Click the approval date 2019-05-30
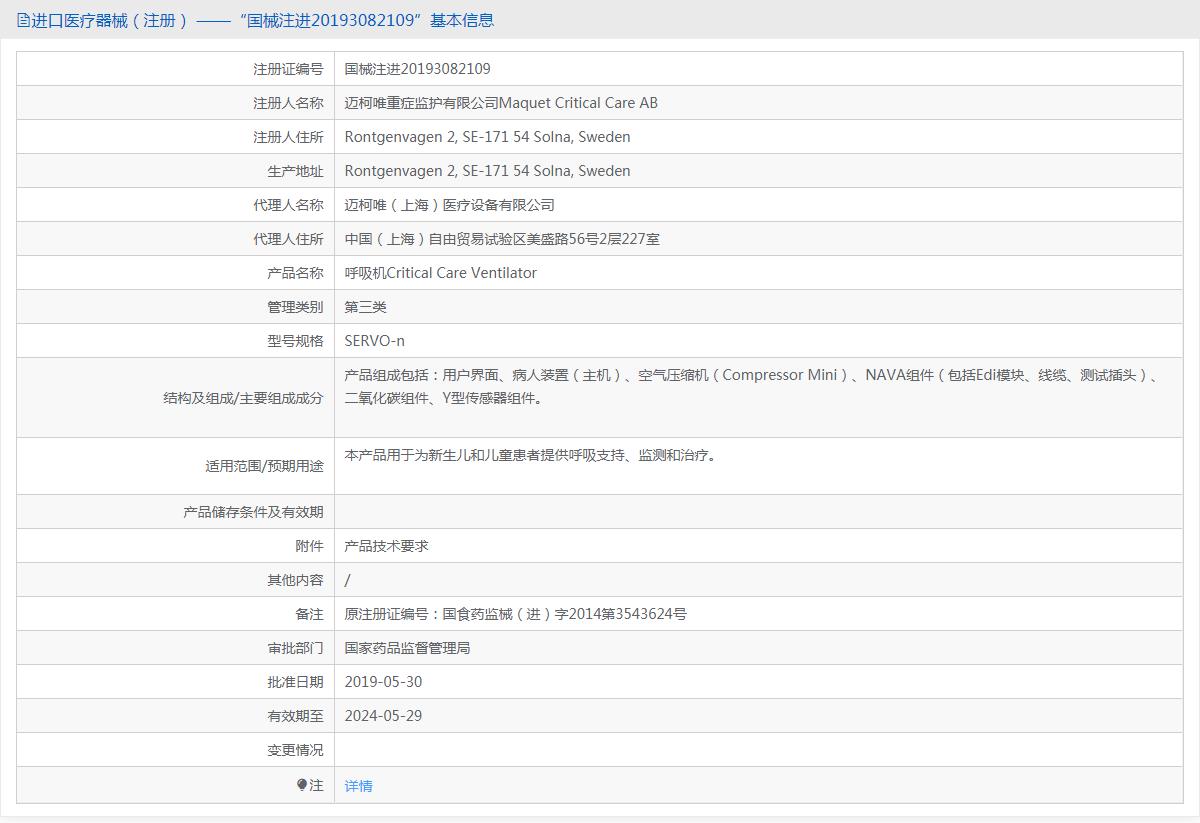 (384, 682)
